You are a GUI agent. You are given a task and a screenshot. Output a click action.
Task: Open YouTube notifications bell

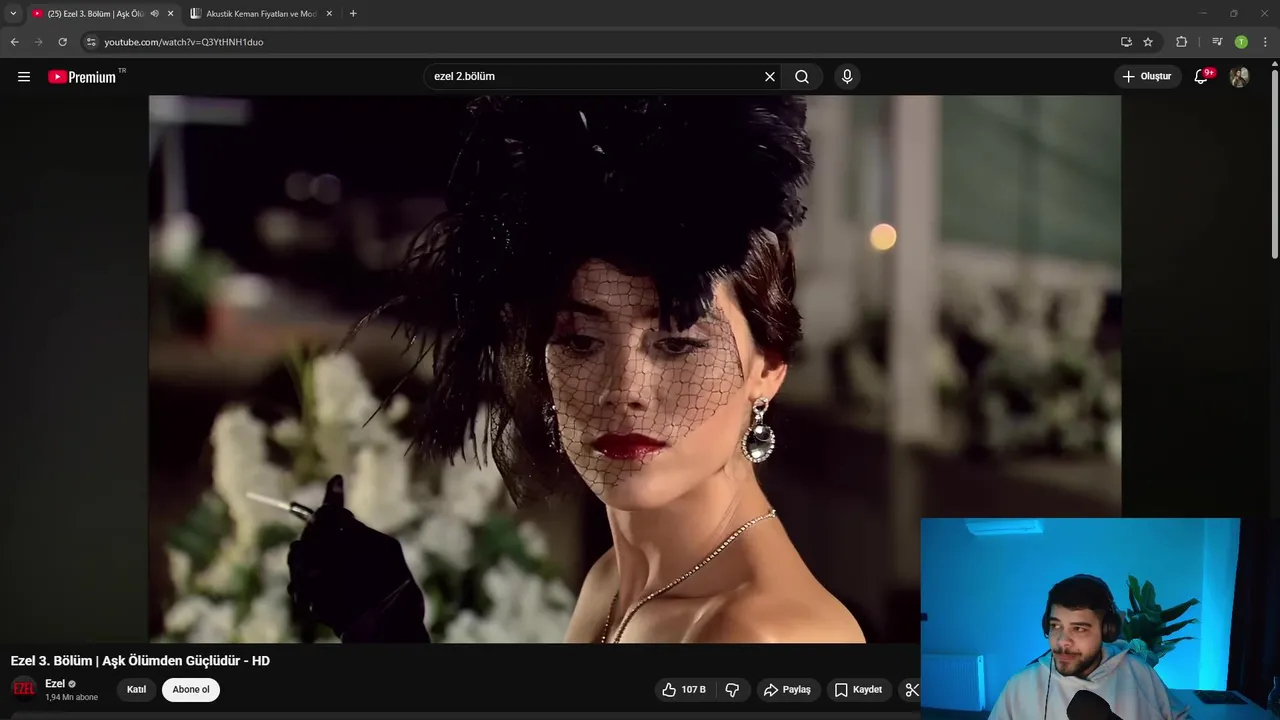click(x=1202, y=77)
